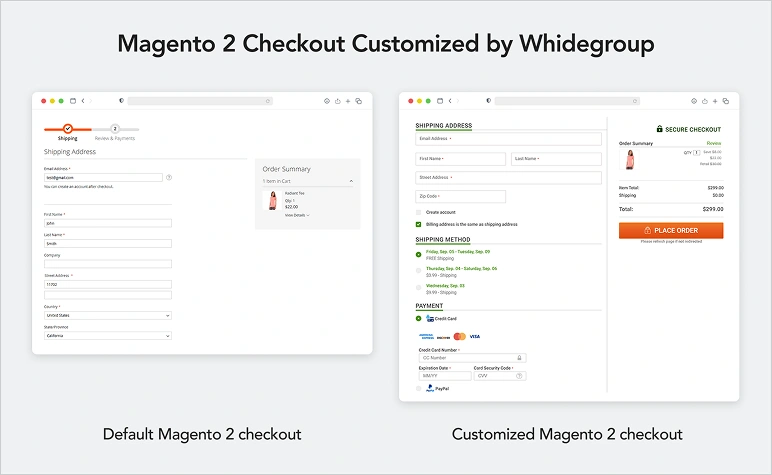The image size is (772, 475).
Task: Click the shield privacy icon in the left browser
Action: pos(122,100)
